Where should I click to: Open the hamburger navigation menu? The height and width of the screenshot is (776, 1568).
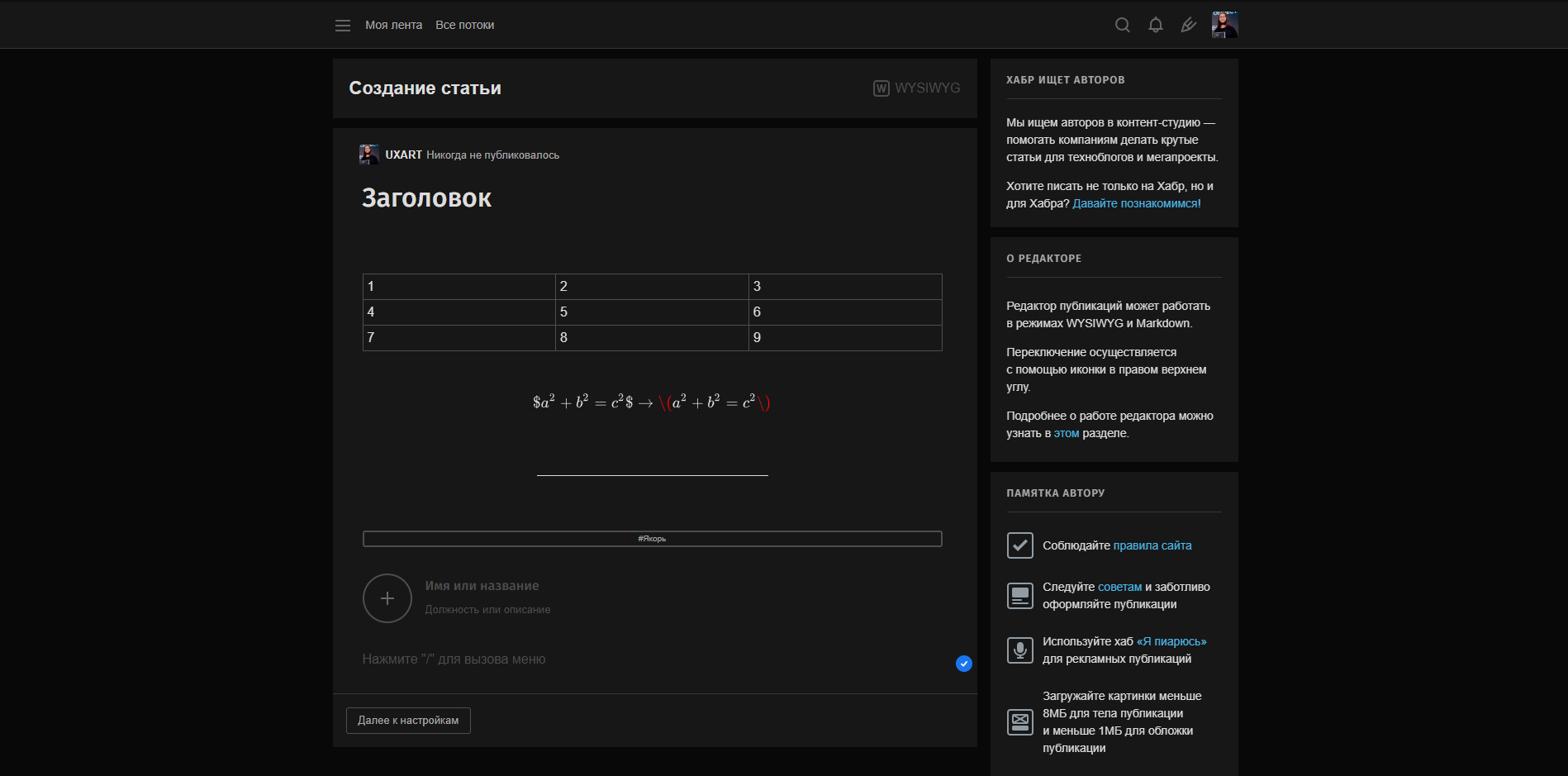[x=342, y=26]
